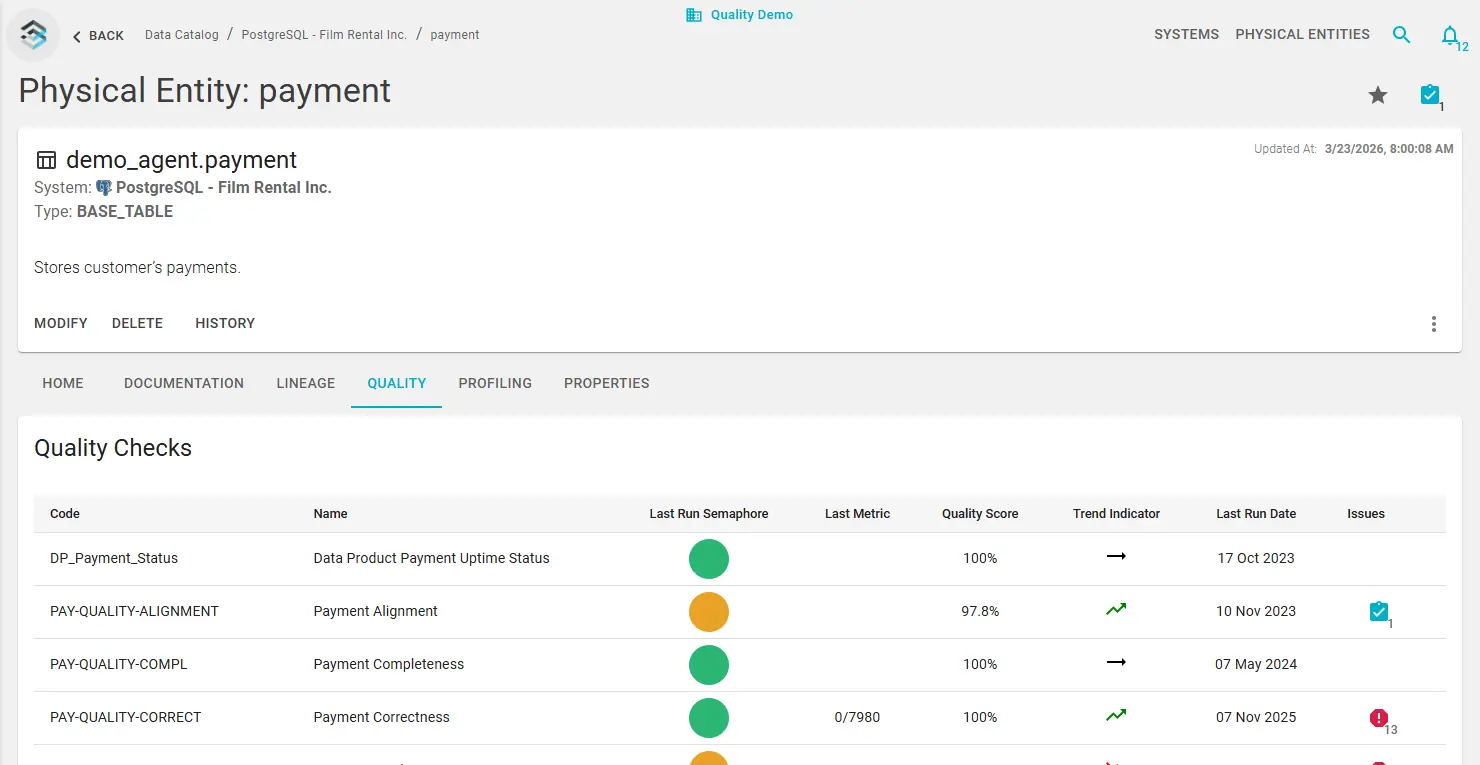The image size is (1480, 765).
Task: Click the Delete button
Action: point(137,323)
